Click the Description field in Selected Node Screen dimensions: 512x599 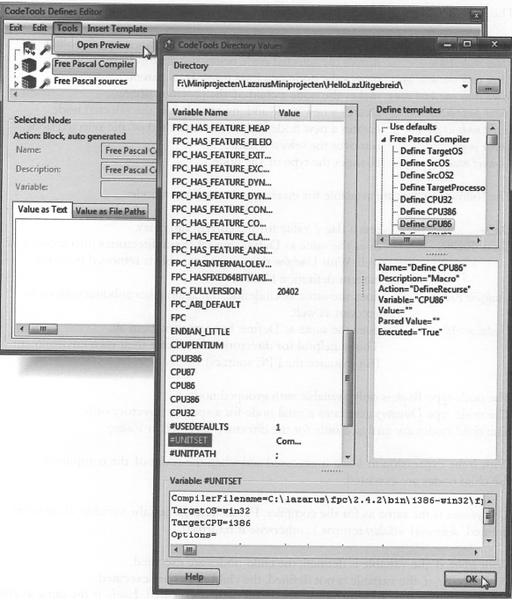click(x=130, y=170)
